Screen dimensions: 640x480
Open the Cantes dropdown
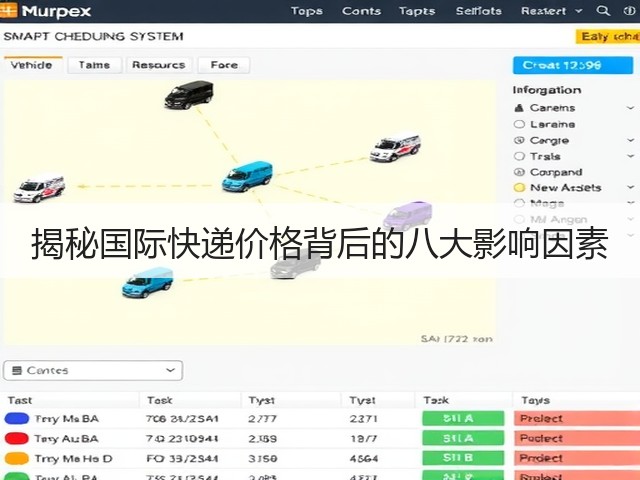coord(93,370)
